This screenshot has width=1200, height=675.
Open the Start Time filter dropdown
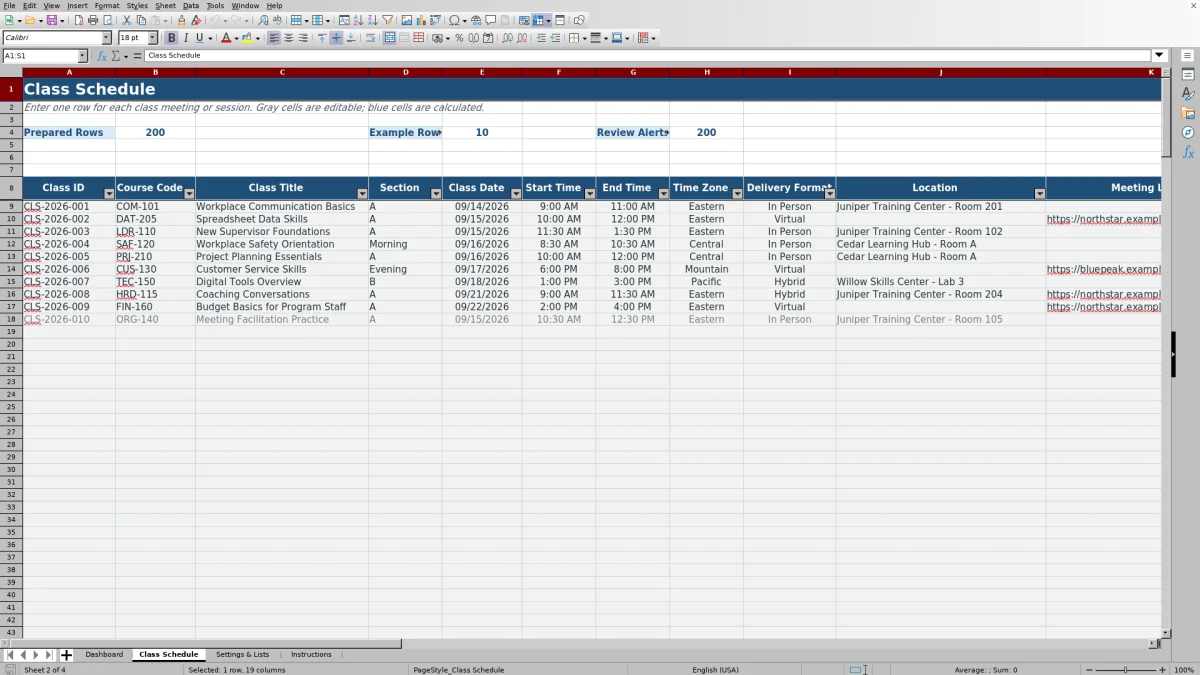click(590, 194)
